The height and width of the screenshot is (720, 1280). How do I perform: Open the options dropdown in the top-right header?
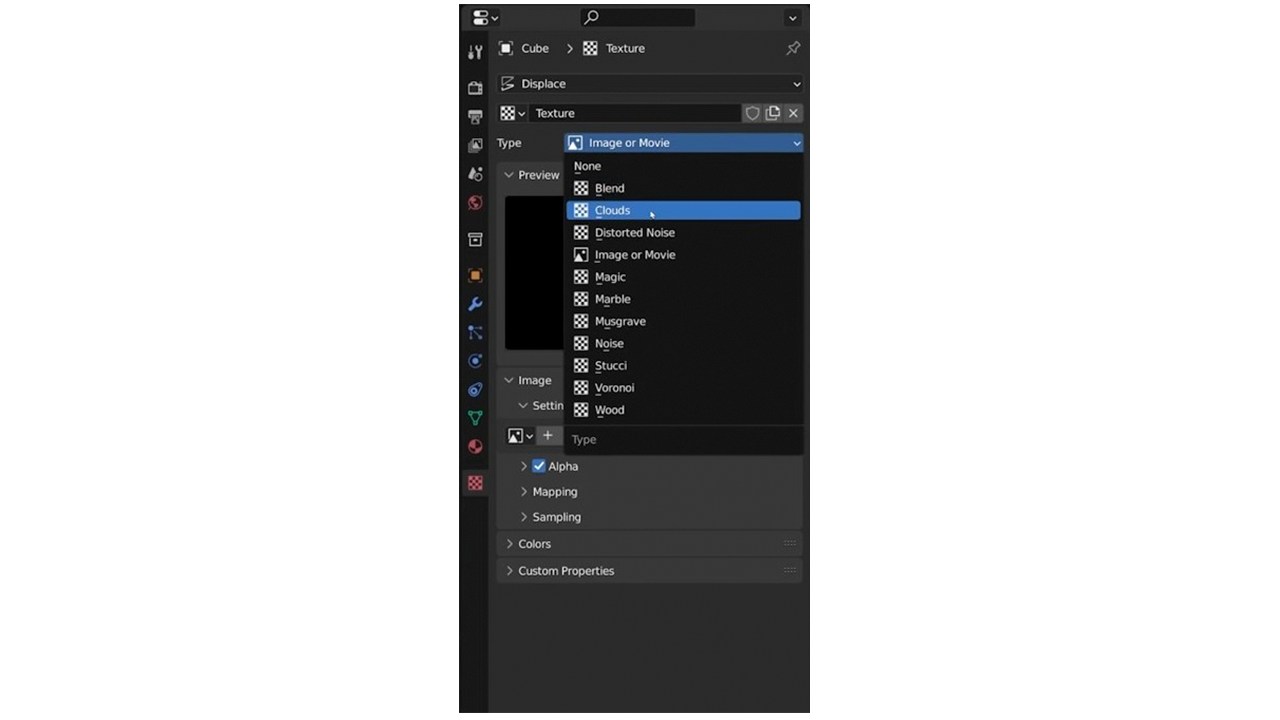793,18
